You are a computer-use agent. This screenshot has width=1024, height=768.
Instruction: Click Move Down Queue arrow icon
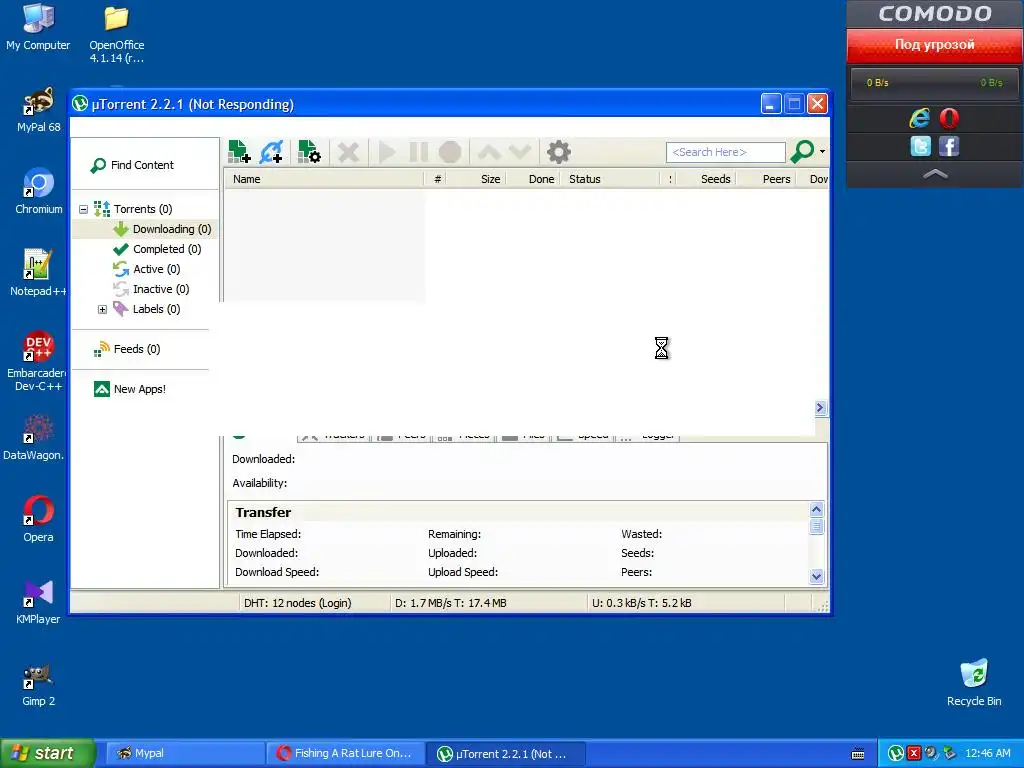click(x=520, y=152)
